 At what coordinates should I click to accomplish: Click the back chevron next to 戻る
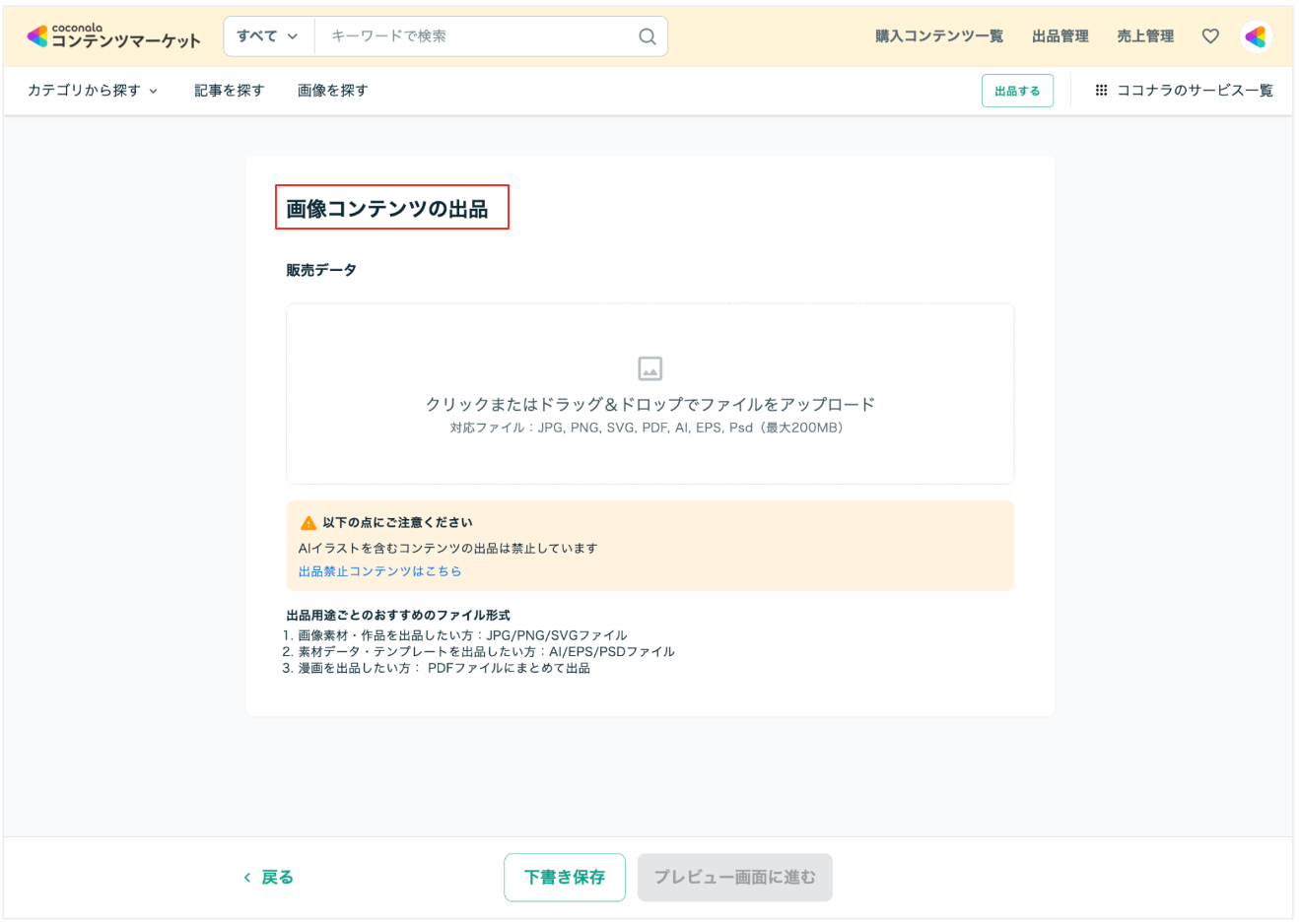coord(246,877)
